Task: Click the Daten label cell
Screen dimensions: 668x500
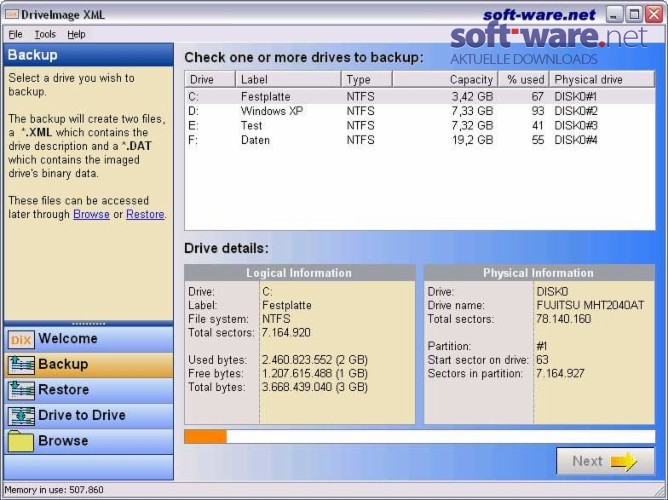Action: tap(255, 140)
